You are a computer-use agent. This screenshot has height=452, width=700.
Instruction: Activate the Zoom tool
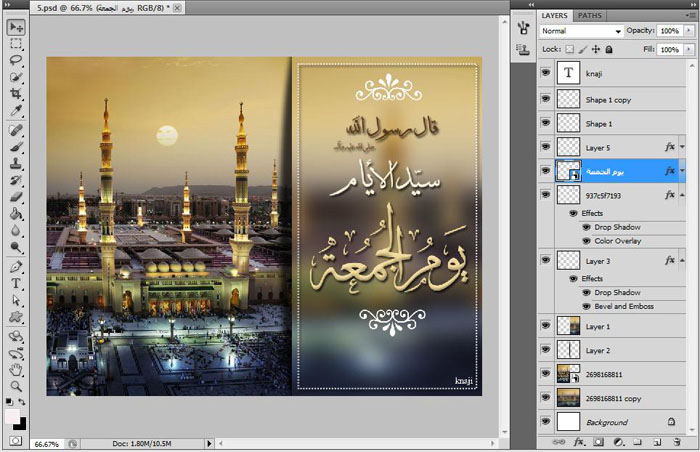[x=16, y=385]
